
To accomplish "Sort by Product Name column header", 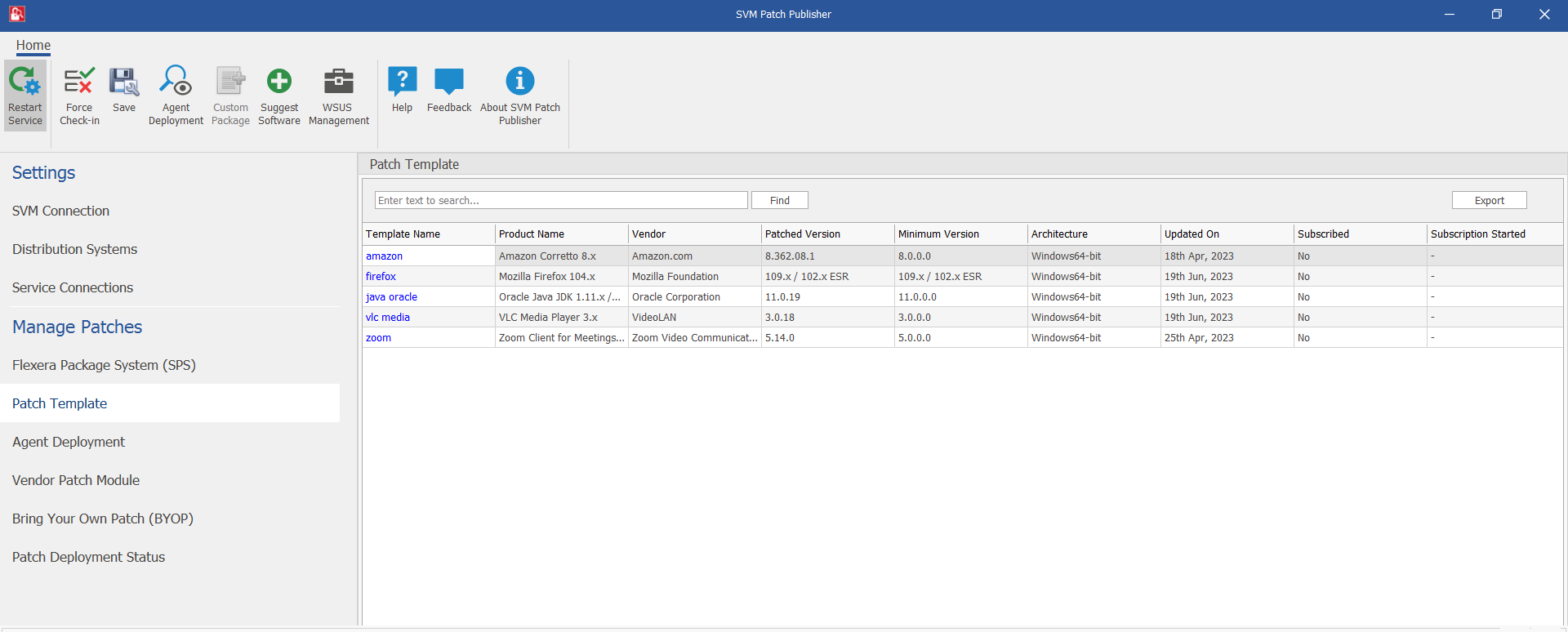I will pyautogui.click(x=562, y=234).
